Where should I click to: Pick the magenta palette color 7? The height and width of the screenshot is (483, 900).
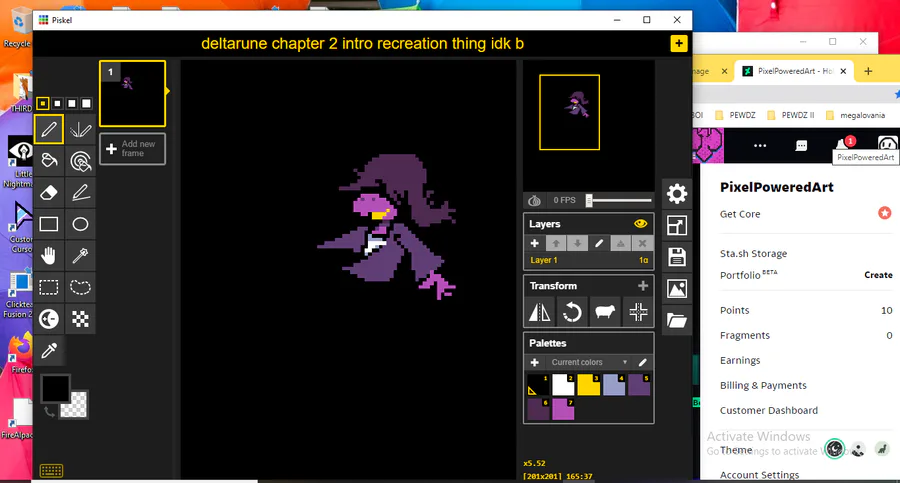click(x=563, y=409)
